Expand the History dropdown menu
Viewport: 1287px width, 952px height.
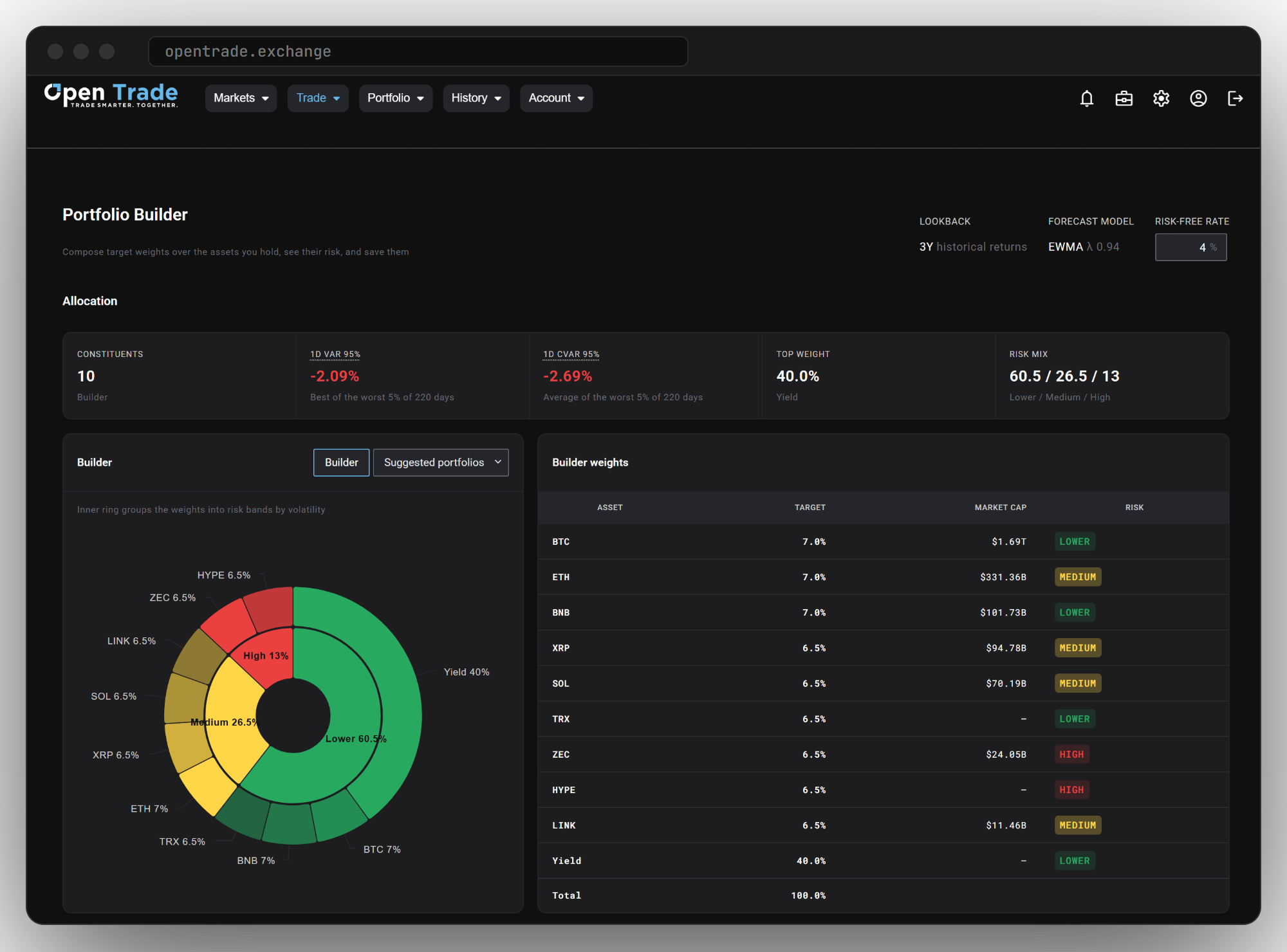pyautogui.click(x=476, y=98)
